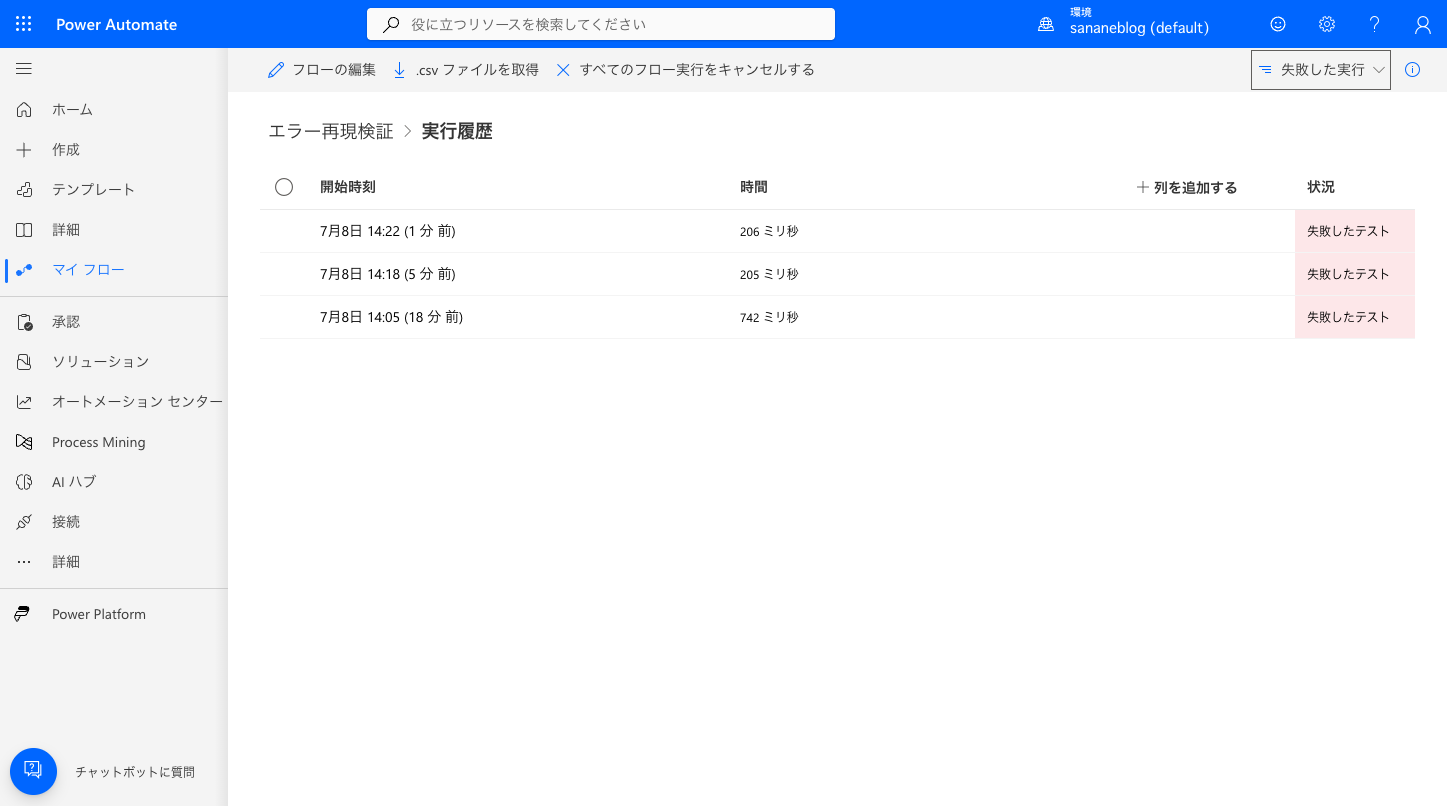This screenshot has height=806, width=1447.
Task: Click the environment picker icon
Action: pos(1046,24)
